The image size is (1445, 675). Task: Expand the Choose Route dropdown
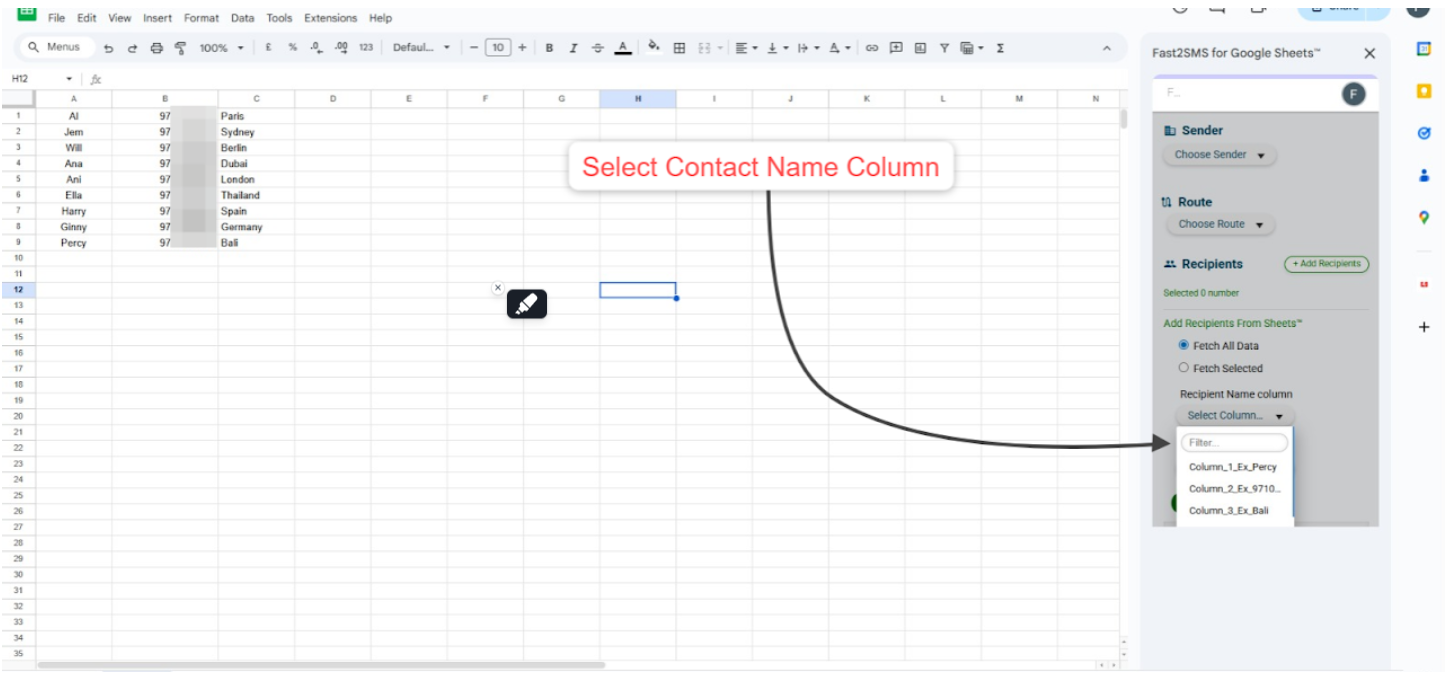point(1220,224)
